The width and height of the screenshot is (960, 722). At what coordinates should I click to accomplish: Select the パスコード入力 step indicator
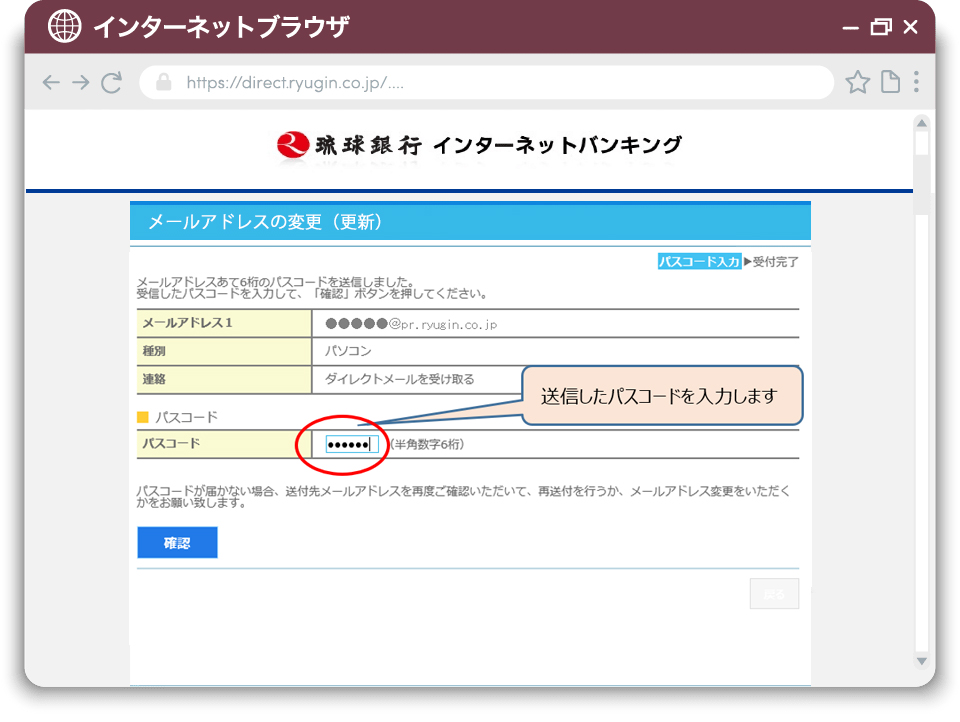coord(699,262)
